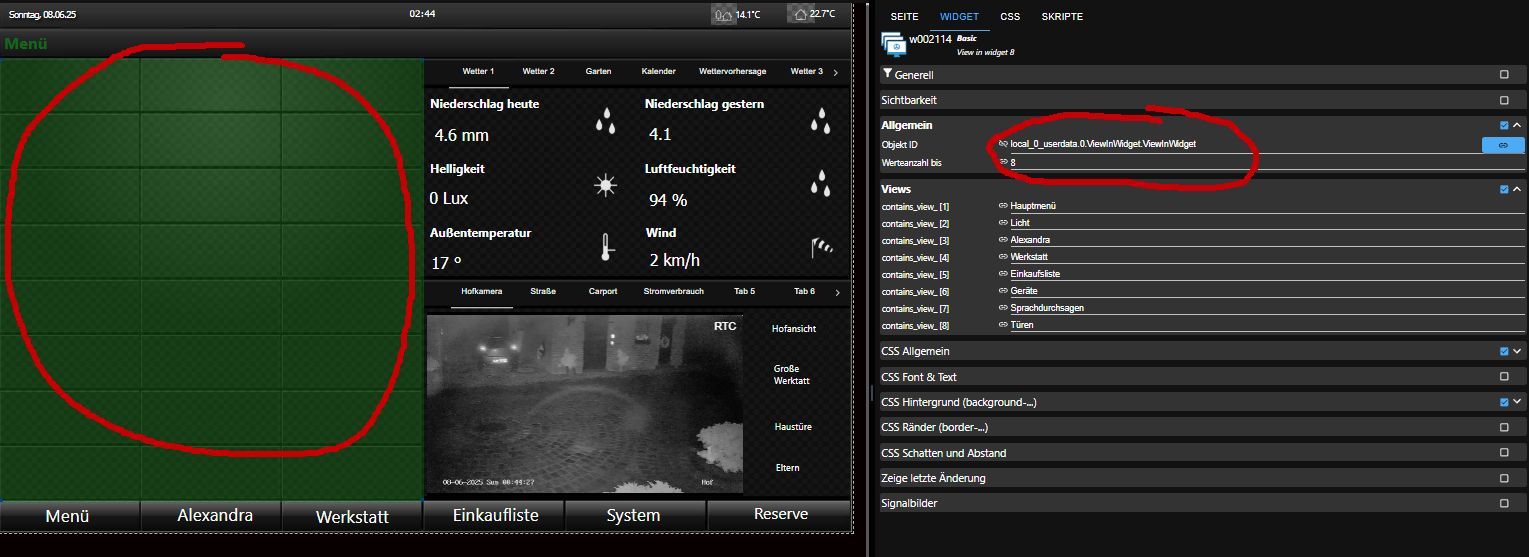Click the windsock icon beside Wind
This screenshot has height=557, width=1529.
pos(822,247)
